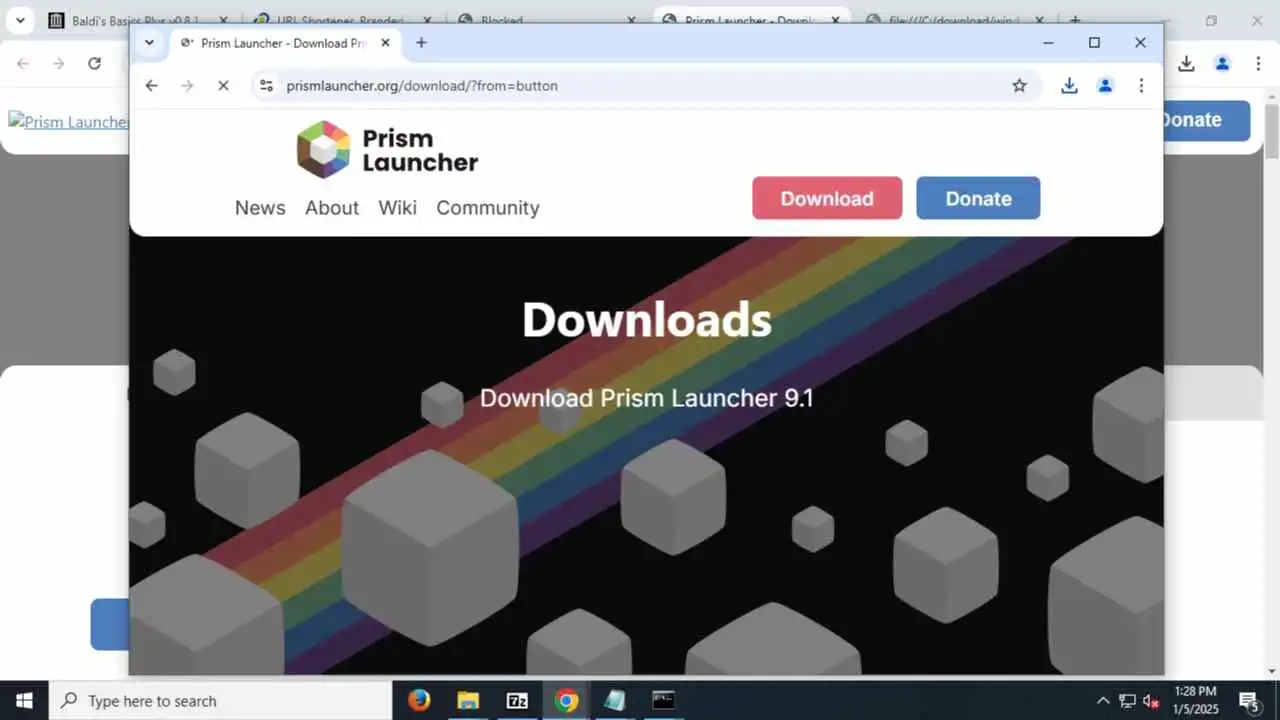
Task: View site information icon beside prismlauncher.org URL
Action: point(266,86)
